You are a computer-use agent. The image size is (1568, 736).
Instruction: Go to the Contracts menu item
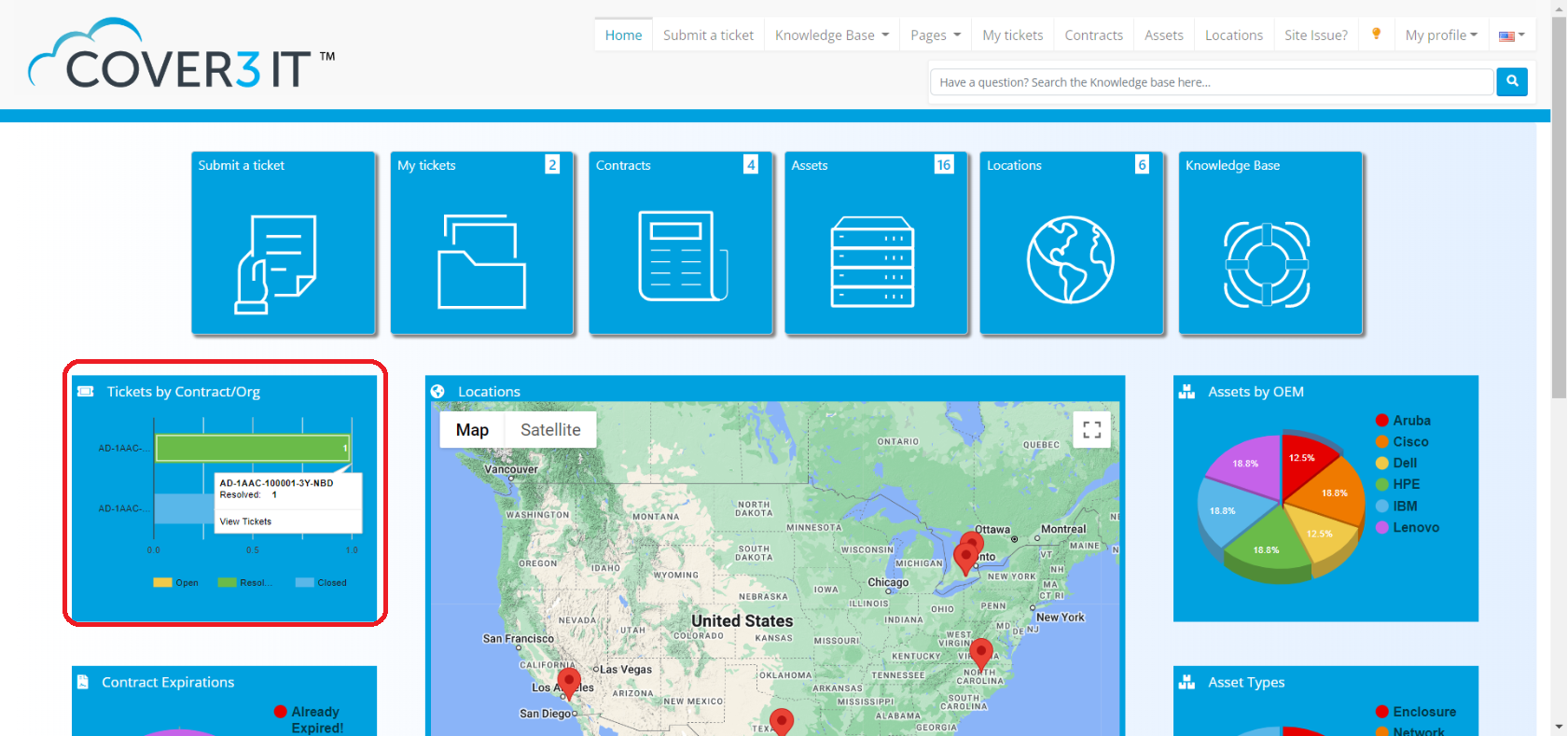coord(1093,35)
